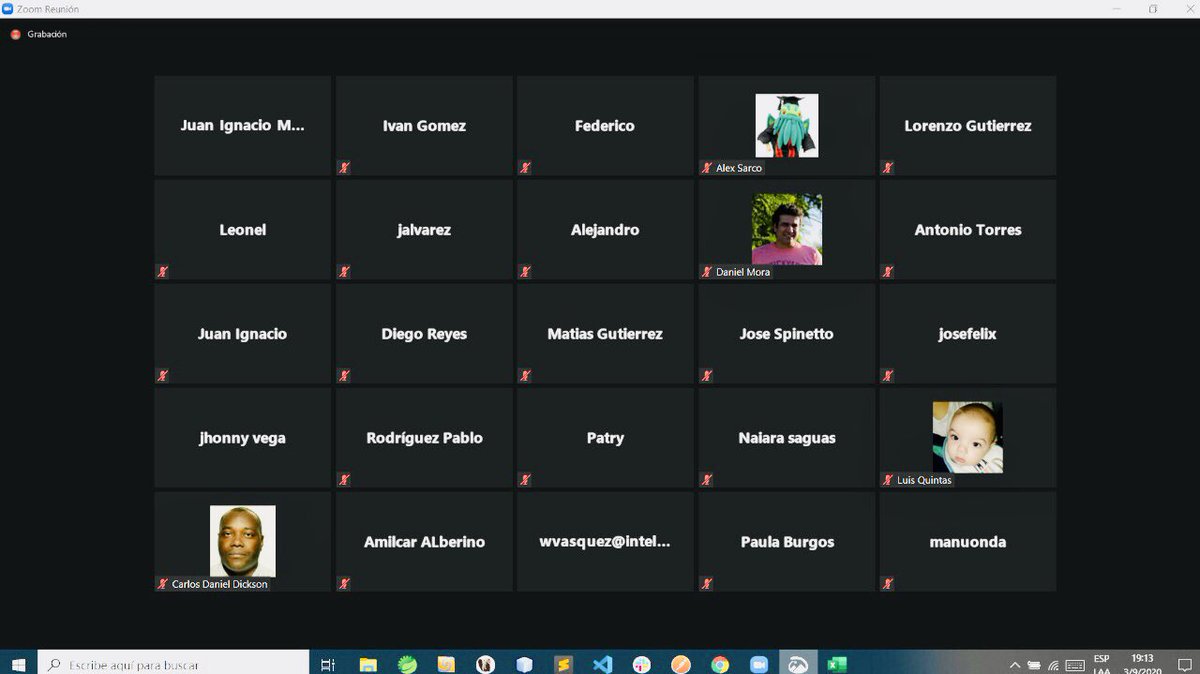
Task: Click the muted mic icon beside Daniel Mora
Action: [707, 272]
